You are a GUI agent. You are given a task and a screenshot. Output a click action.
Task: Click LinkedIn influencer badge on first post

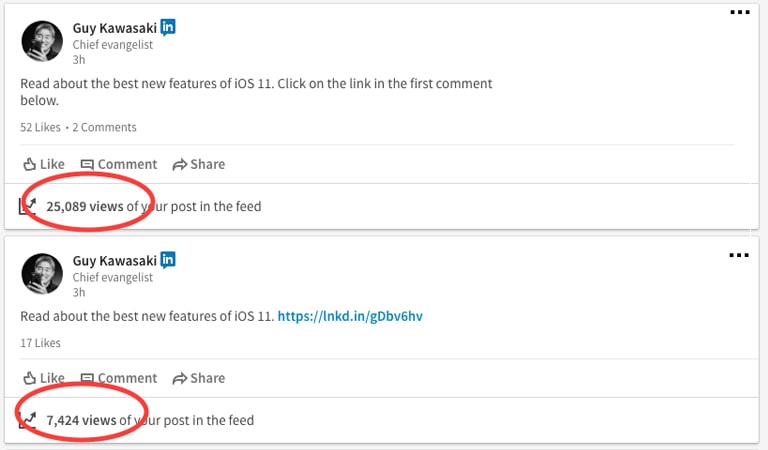(168, 27)
